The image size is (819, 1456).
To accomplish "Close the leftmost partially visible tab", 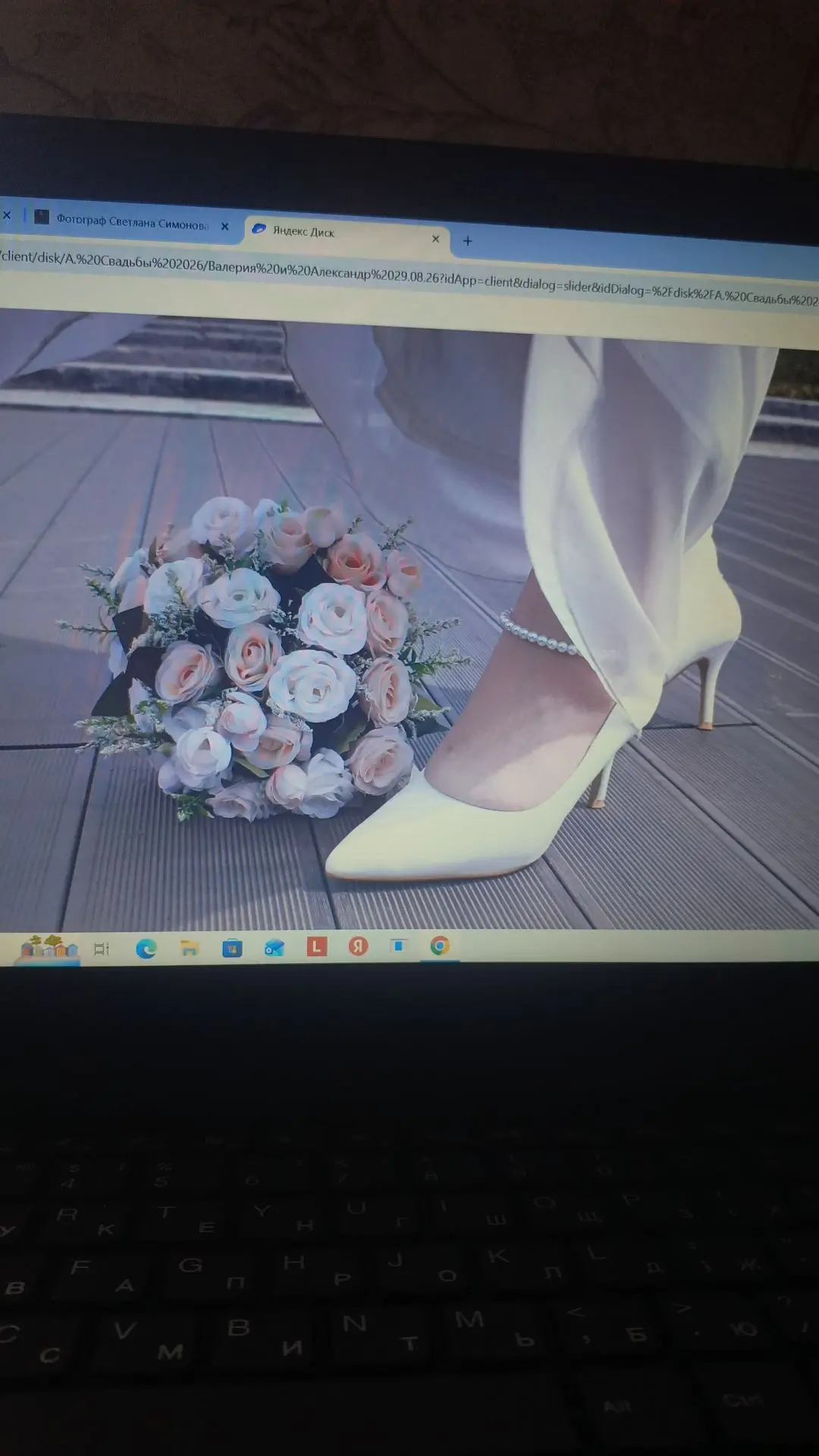I will (x=7, y=215).
